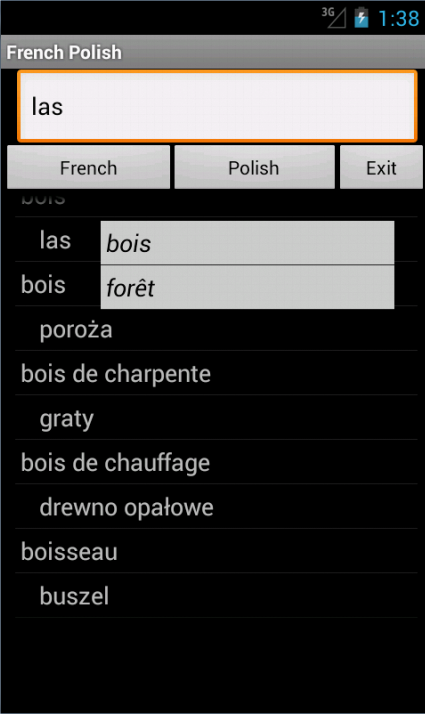Choose 'forêt' from the suggestion dropdown
This screenshot has height=714, width=425.
pyautogui.click(x=247, y=287)
